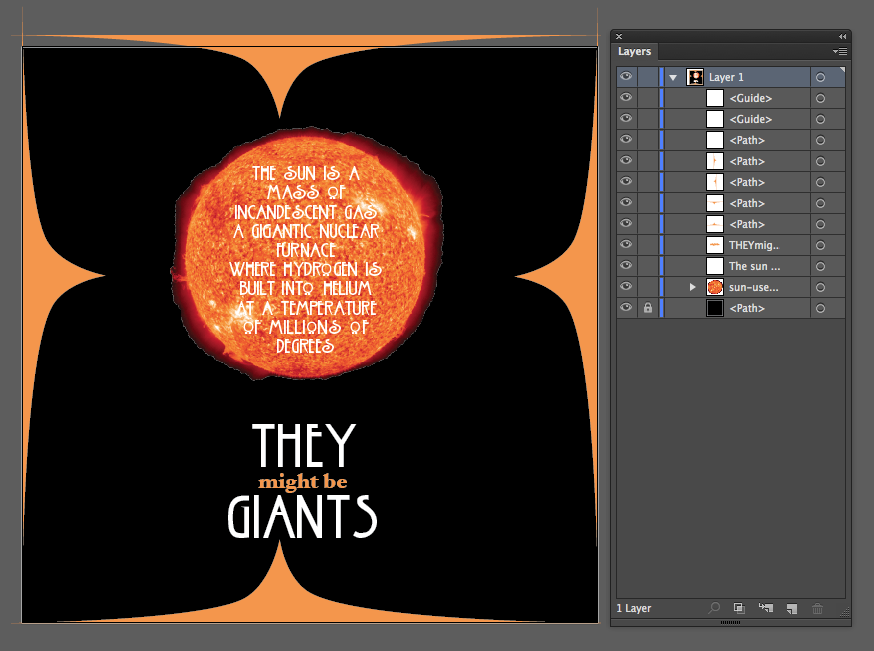Click target circle of THEYmig.. layer
874x651 pixels.
pyautogui.click(x=820, y=245)
